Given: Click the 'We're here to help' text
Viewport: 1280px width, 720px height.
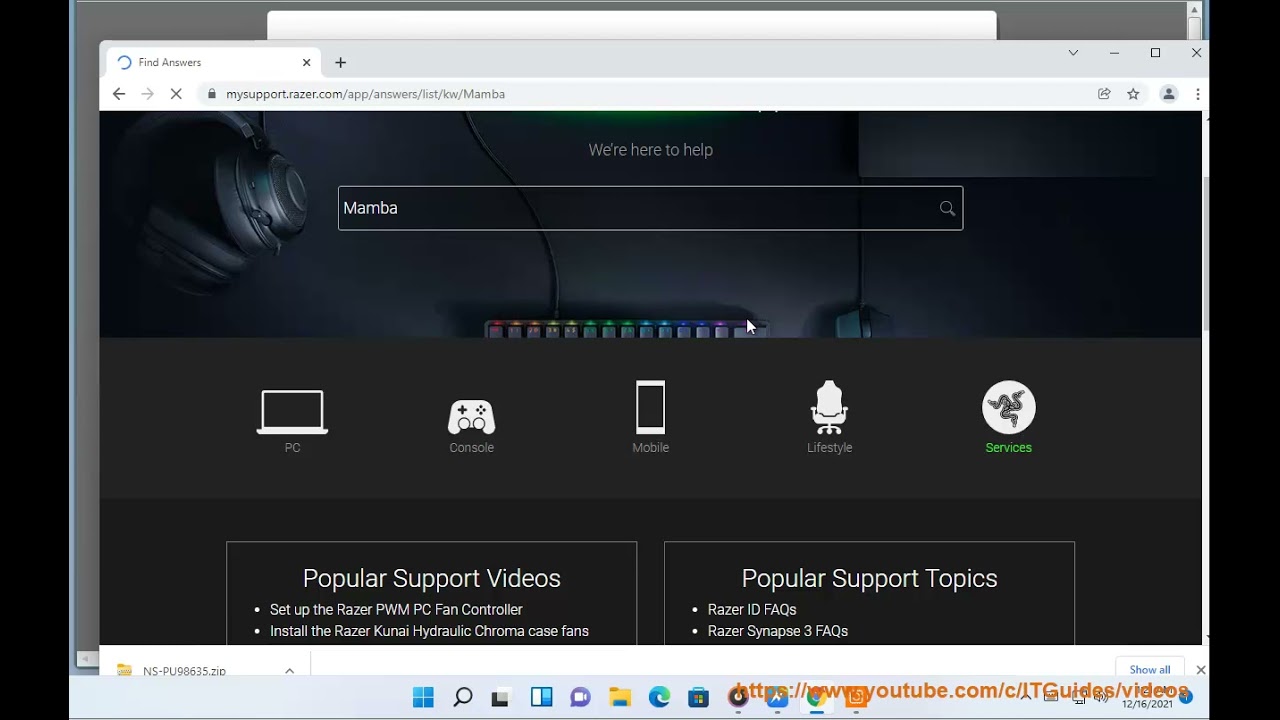Looking at the screenshot, I should [650, 150].
